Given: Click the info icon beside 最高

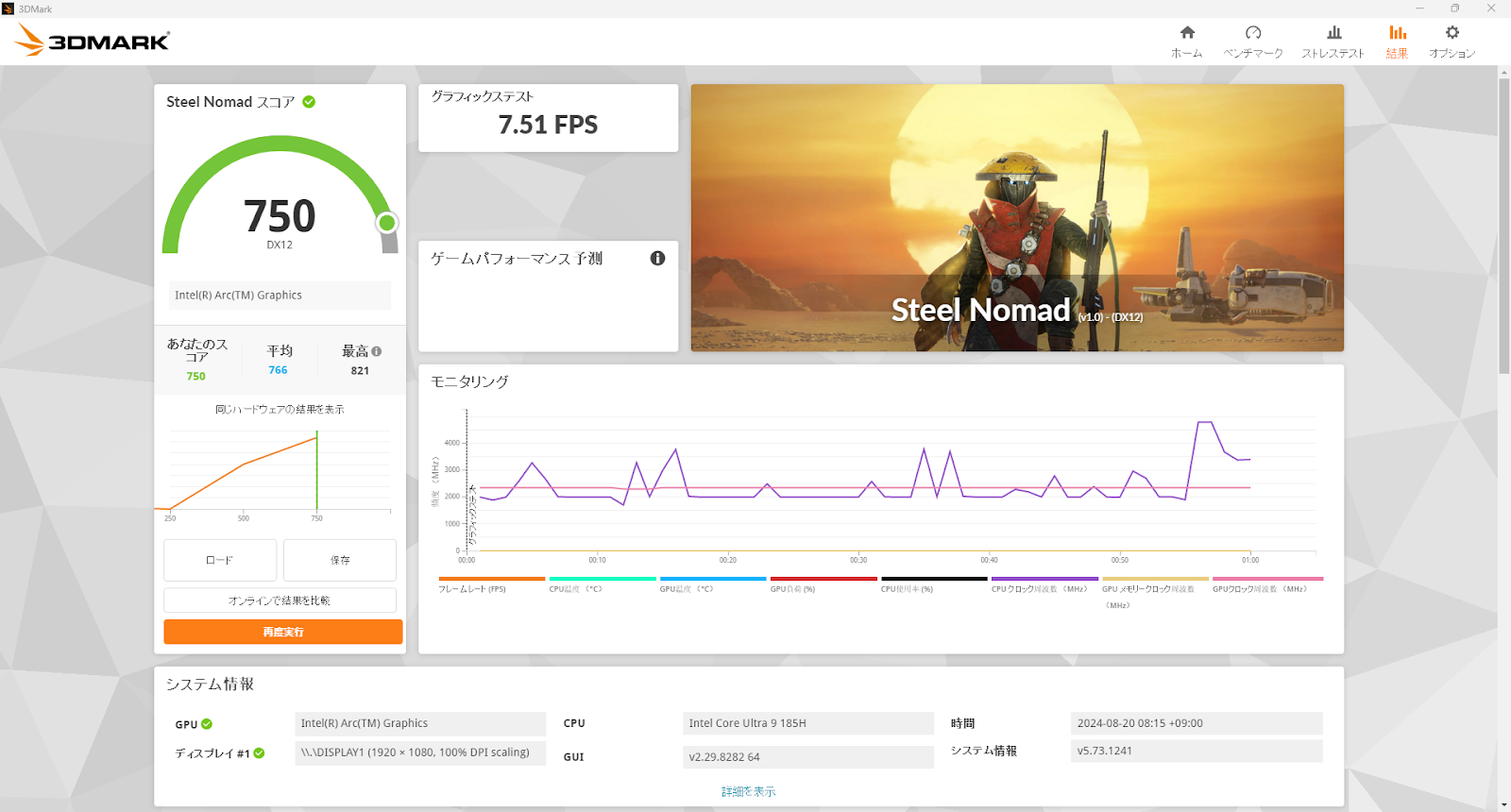Looking at the screenshot, I should click(377, 351).
